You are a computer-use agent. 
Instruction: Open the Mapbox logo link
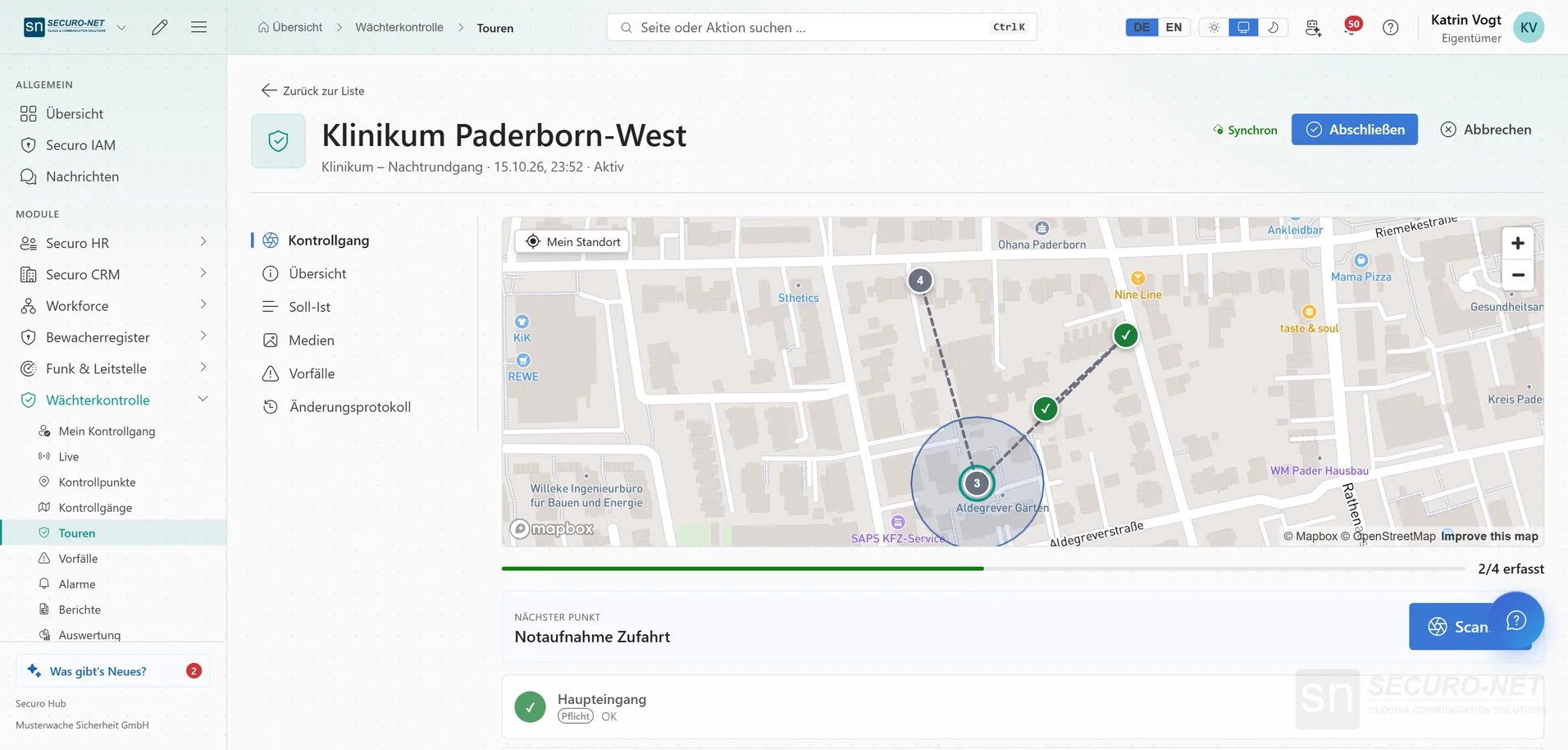tap(552, 529)
